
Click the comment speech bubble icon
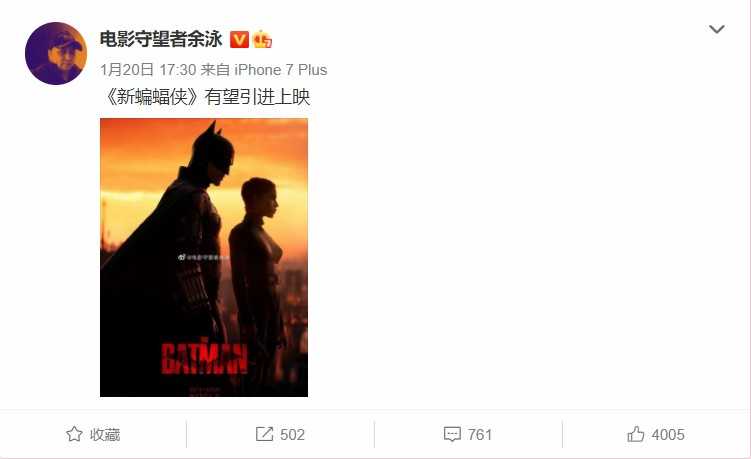(x=452, y=435)
